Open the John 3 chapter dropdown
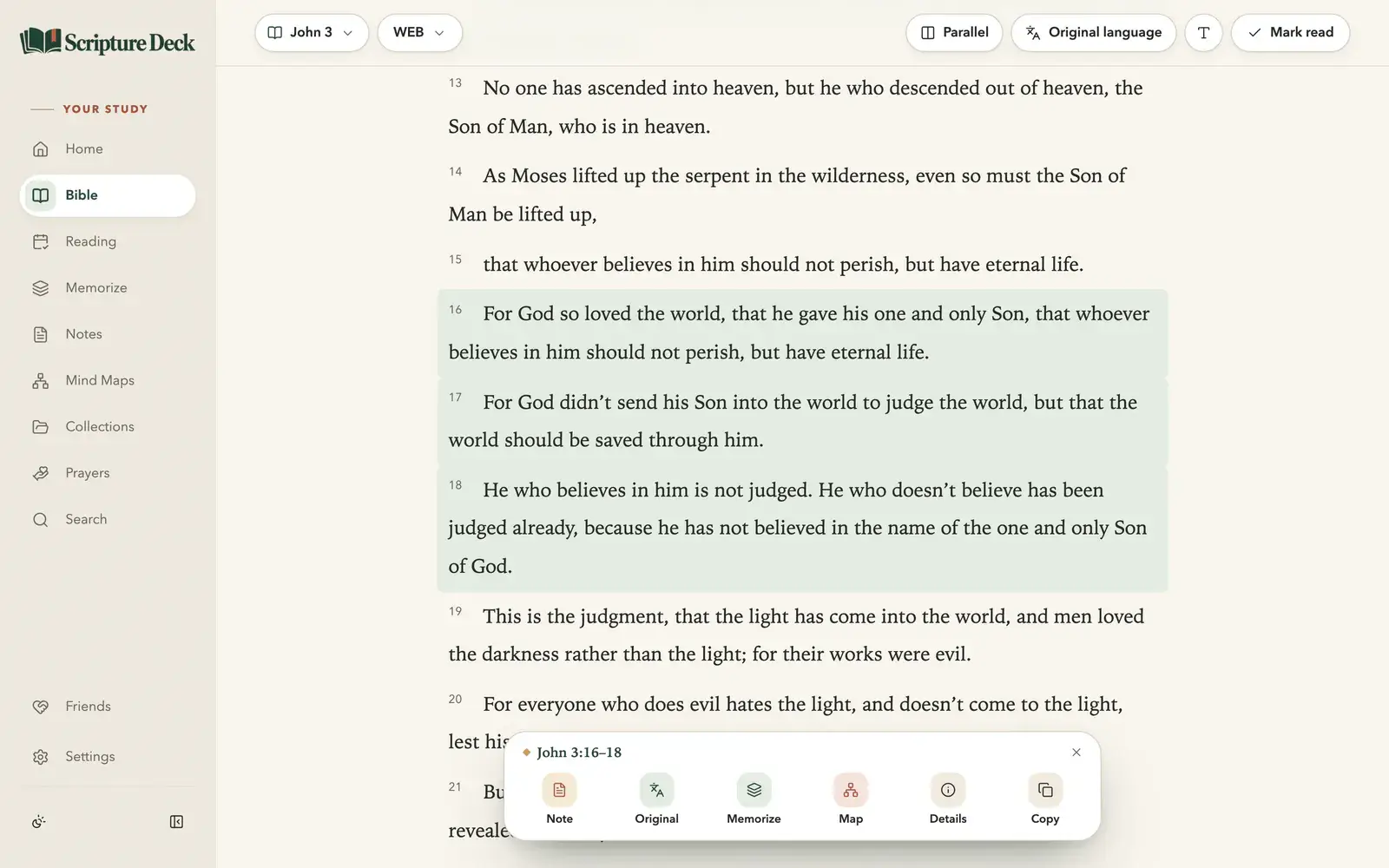Image resolution: width=1389 pixels, height=868 pixels. 312,32
